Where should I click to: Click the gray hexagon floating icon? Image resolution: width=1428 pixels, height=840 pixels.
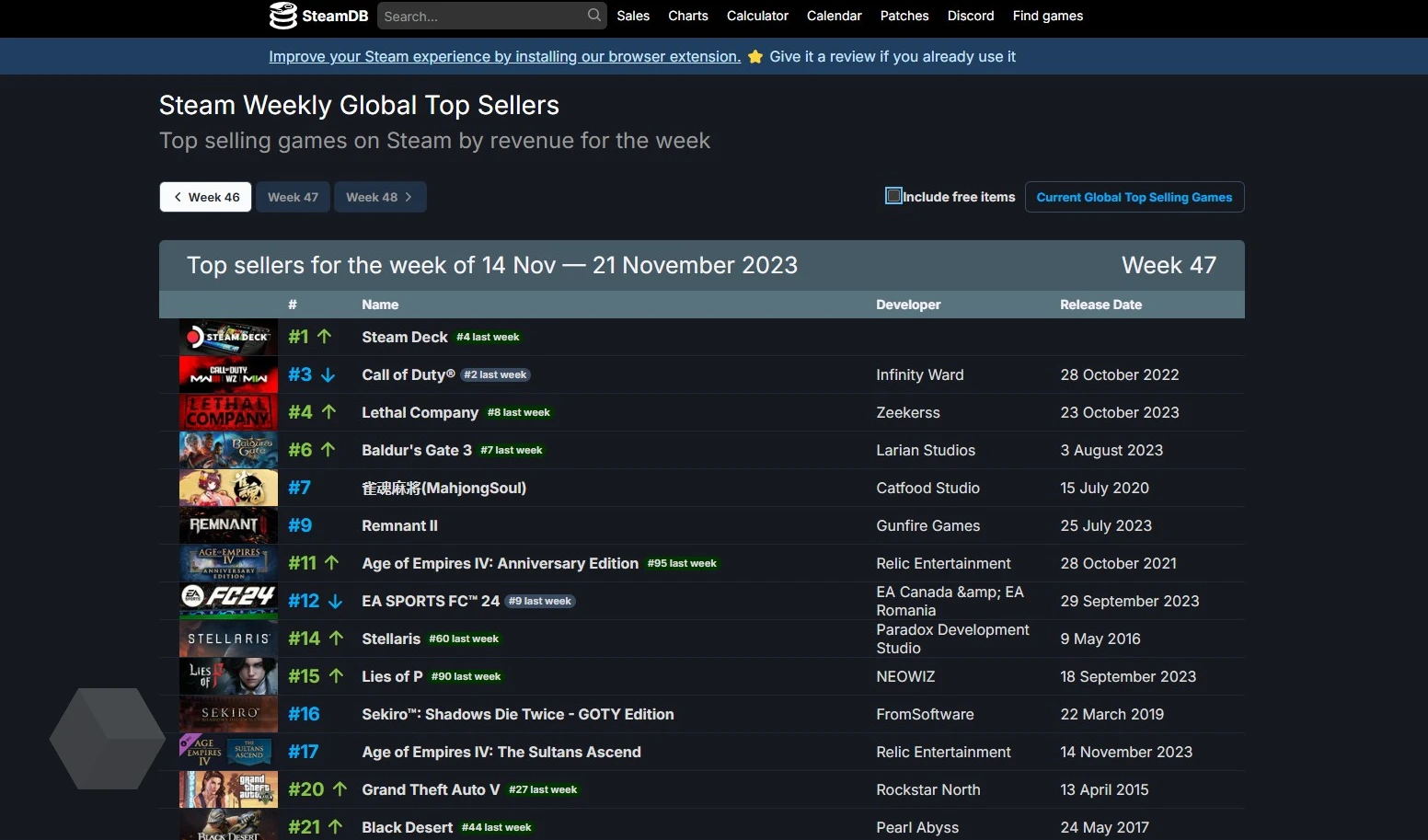(108, 739)
